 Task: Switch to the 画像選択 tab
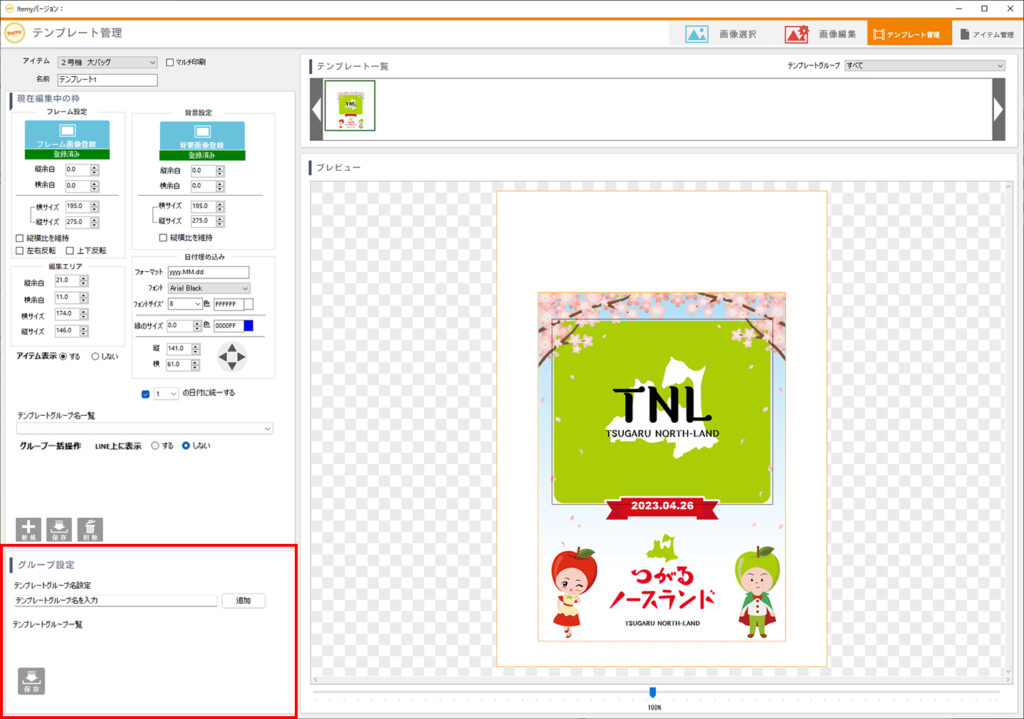click(x=720, y=34)
